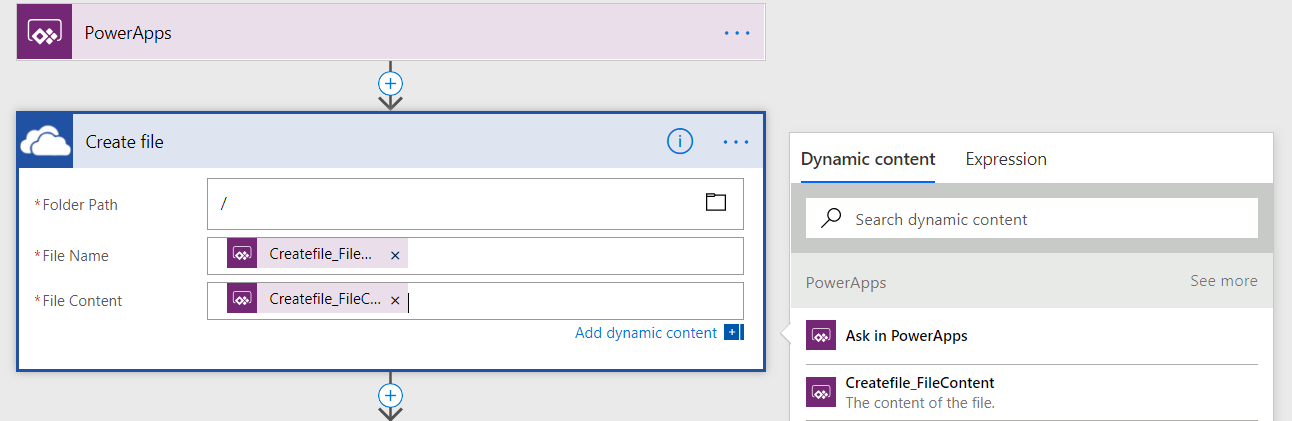Select the Createfile_File... token in File Name
1292x421 pixels.
pos(320,255)
